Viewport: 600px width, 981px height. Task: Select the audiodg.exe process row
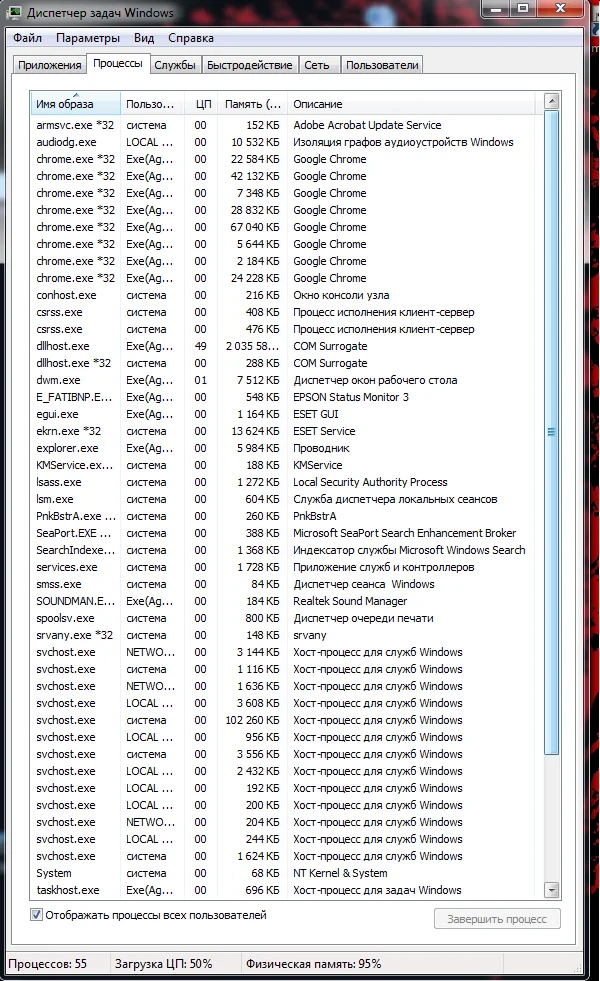(x=285, y=142)
